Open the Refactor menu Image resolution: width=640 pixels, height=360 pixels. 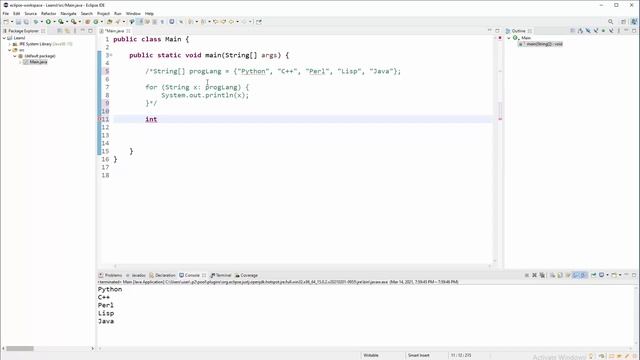(x=49, y=13)
